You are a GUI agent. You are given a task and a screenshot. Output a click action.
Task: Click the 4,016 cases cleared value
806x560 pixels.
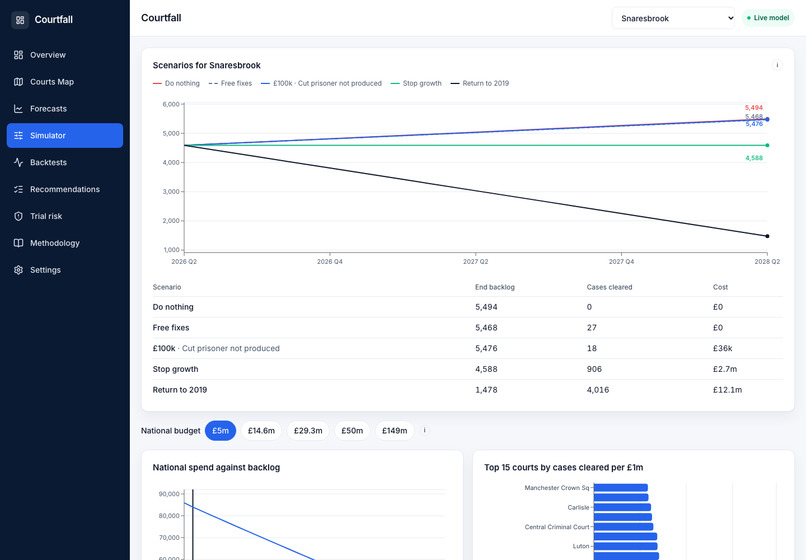[598, 390]
